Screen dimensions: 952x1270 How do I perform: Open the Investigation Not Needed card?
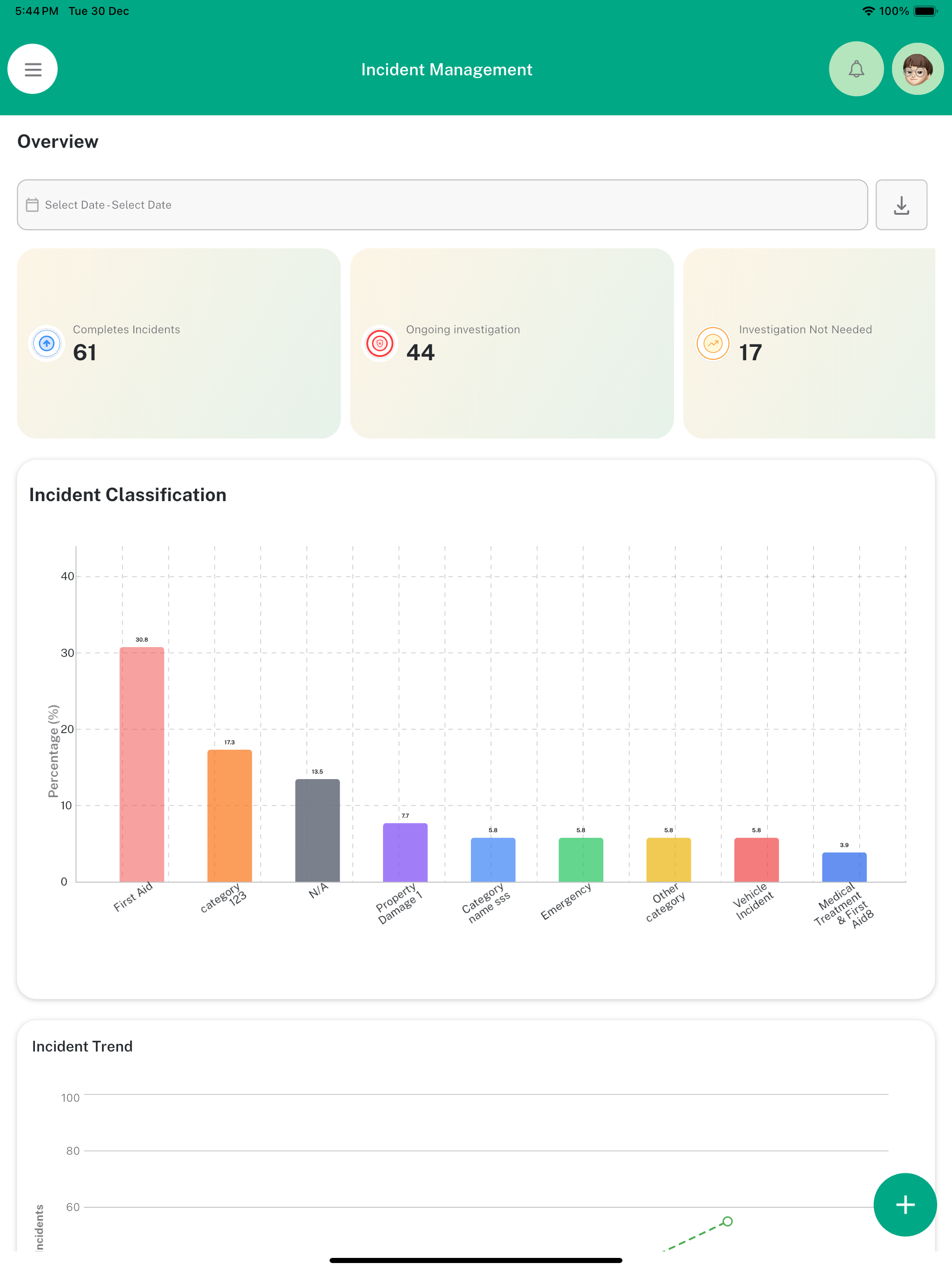point(809,344)
